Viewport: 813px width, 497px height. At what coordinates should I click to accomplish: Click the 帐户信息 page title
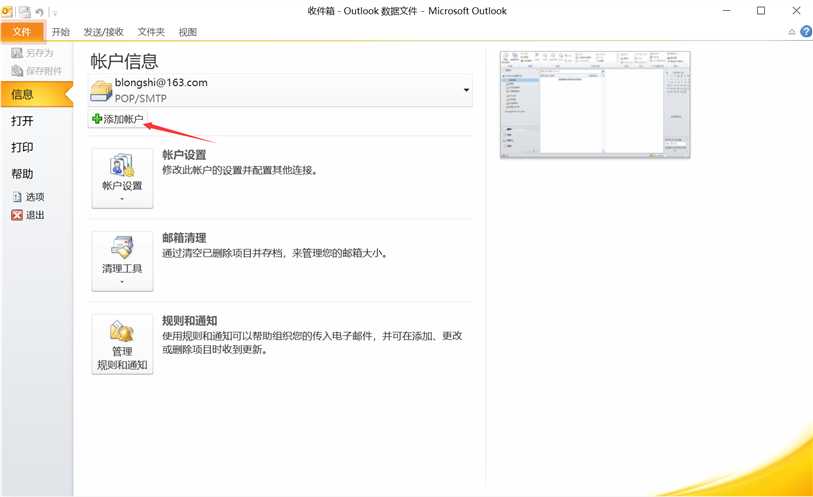pos(124,61)
